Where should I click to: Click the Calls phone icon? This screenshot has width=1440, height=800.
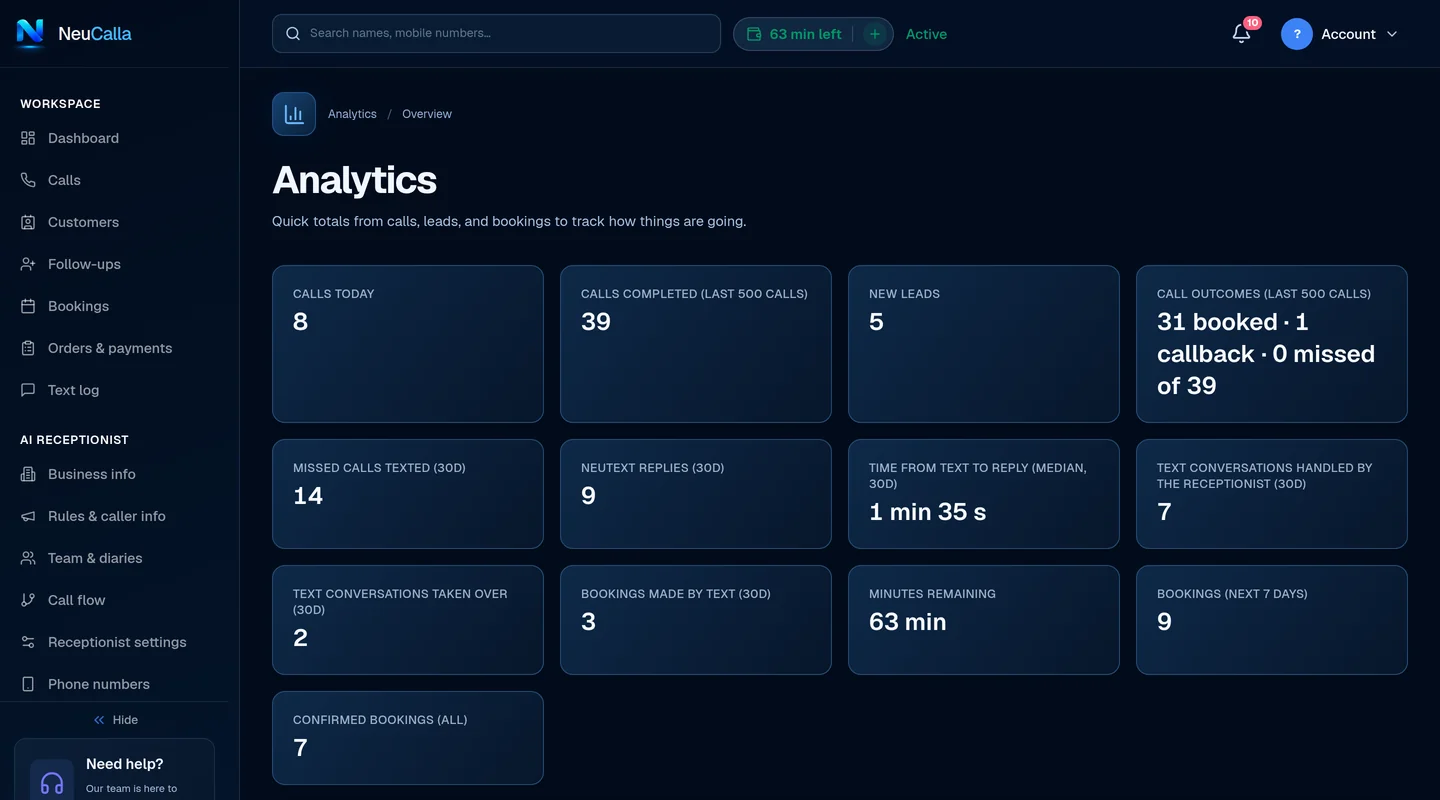(x=28, y=180)
